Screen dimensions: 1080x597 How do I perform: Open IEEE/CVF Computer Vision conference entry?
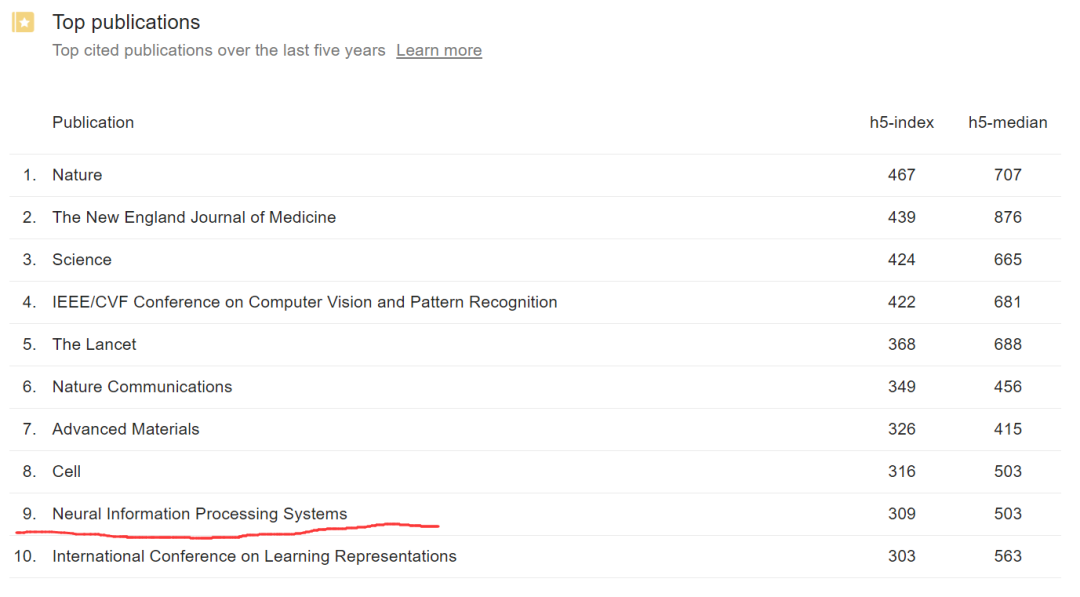coord(304,302)
